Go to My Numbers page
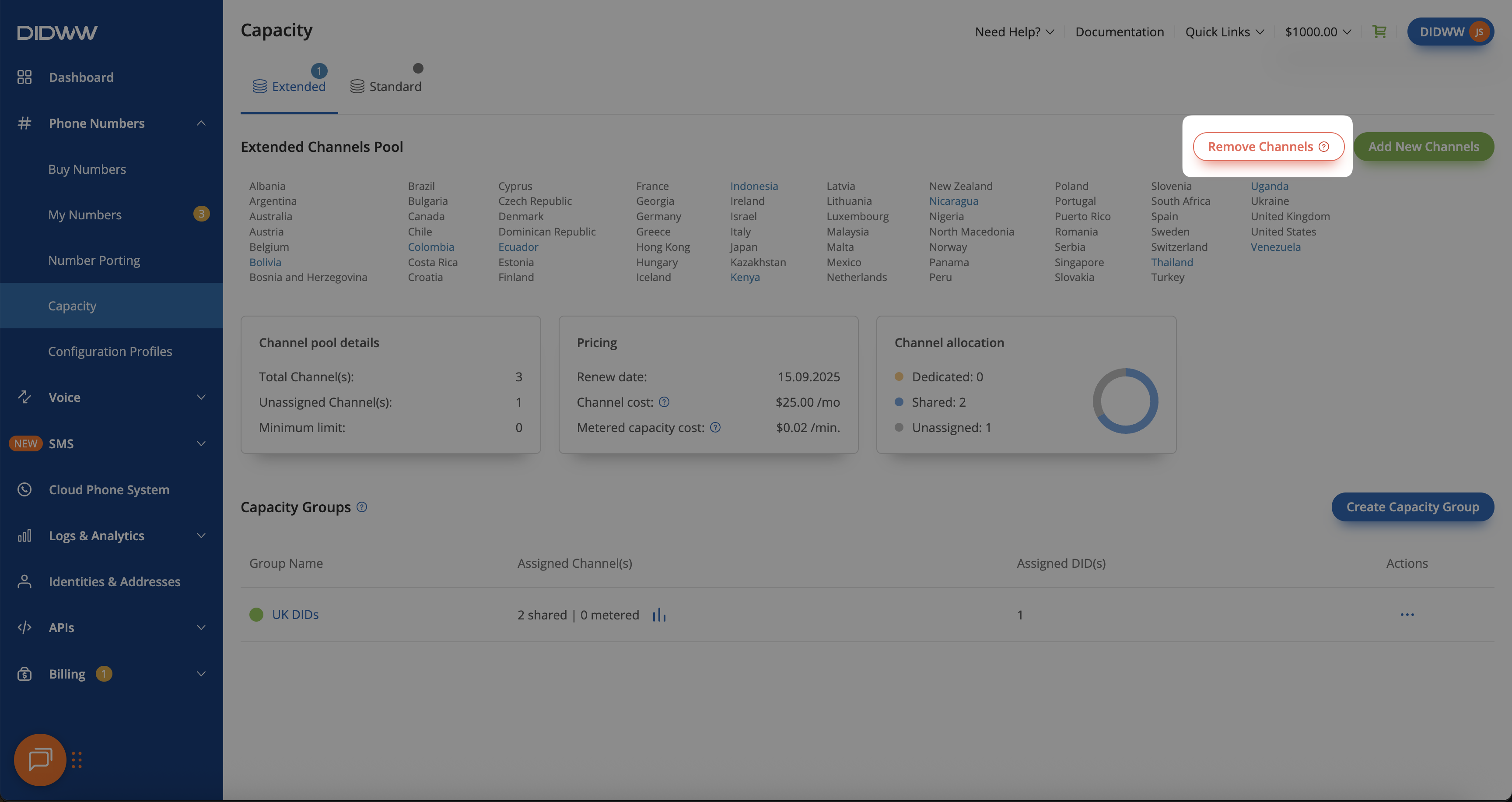 84,215
